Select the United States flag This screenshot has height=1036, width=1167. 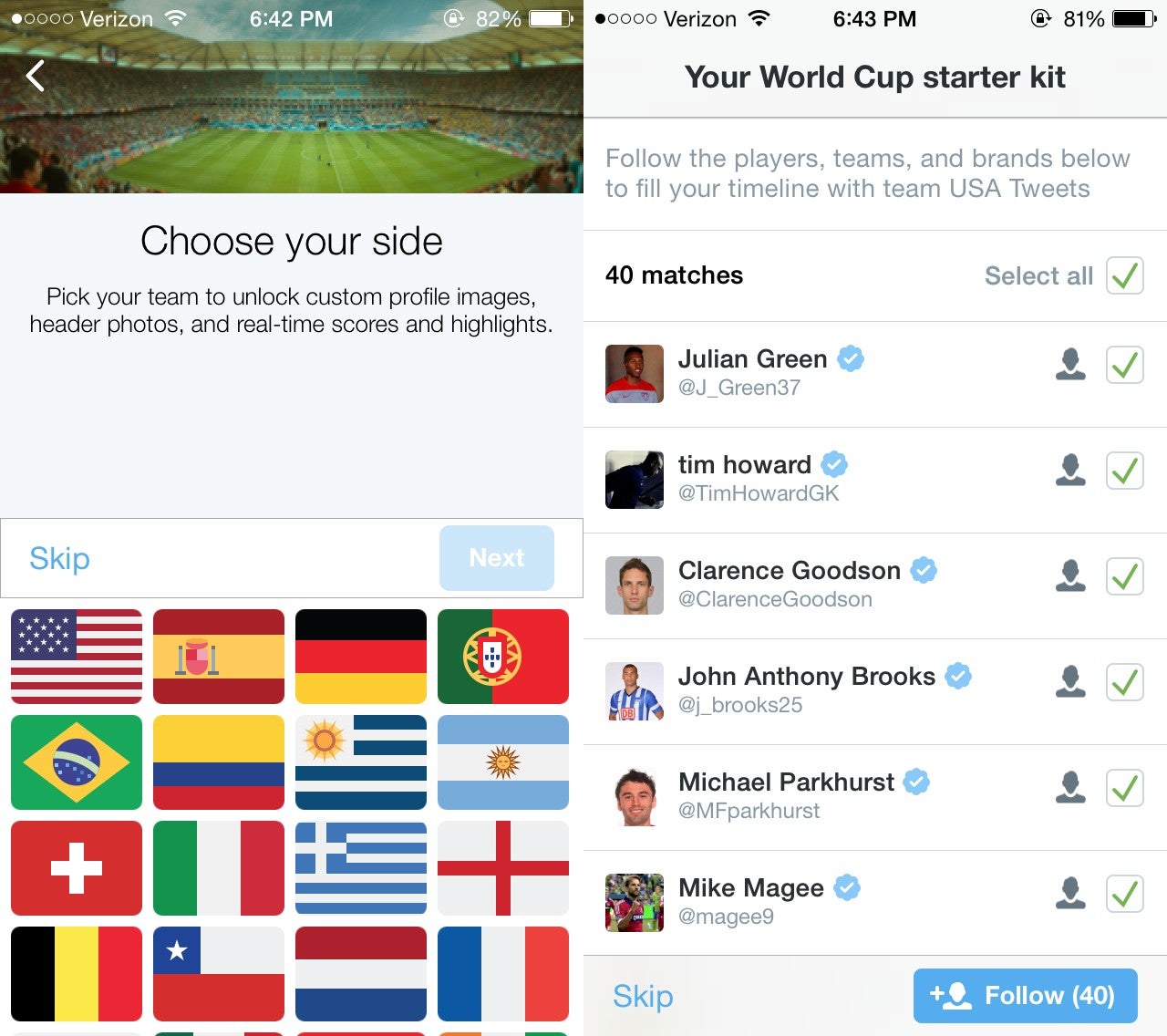click(x=77, y=657)
